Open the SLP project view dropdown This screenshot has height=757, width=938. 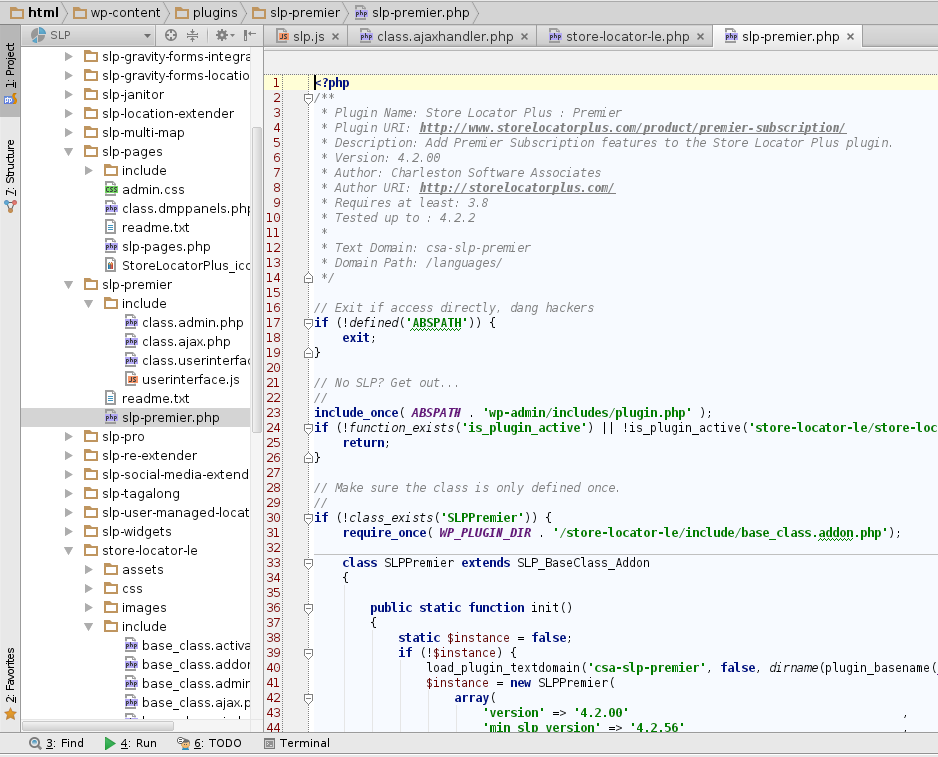tap(90, 35)
